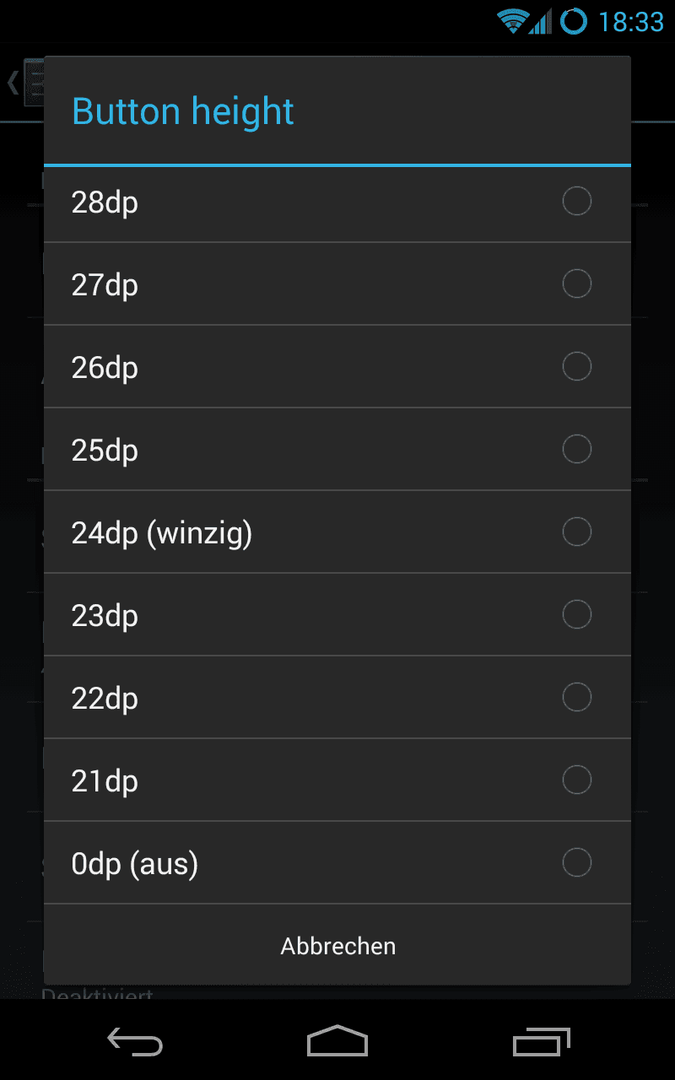
Task: Tap the Android back navigation icon
Action: pyautogui.click(x=135, y=1041)
